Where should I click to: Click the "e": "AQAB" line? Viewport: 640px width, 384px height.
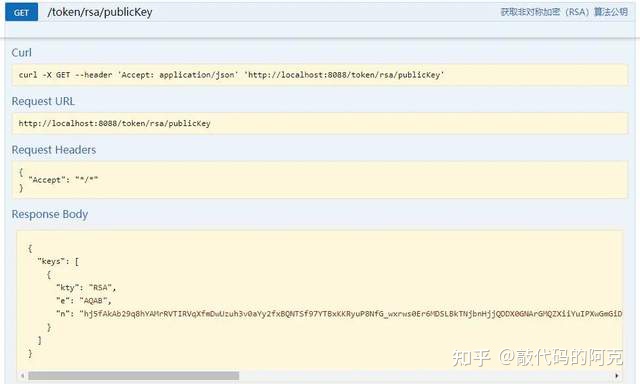tap(84, 301)
